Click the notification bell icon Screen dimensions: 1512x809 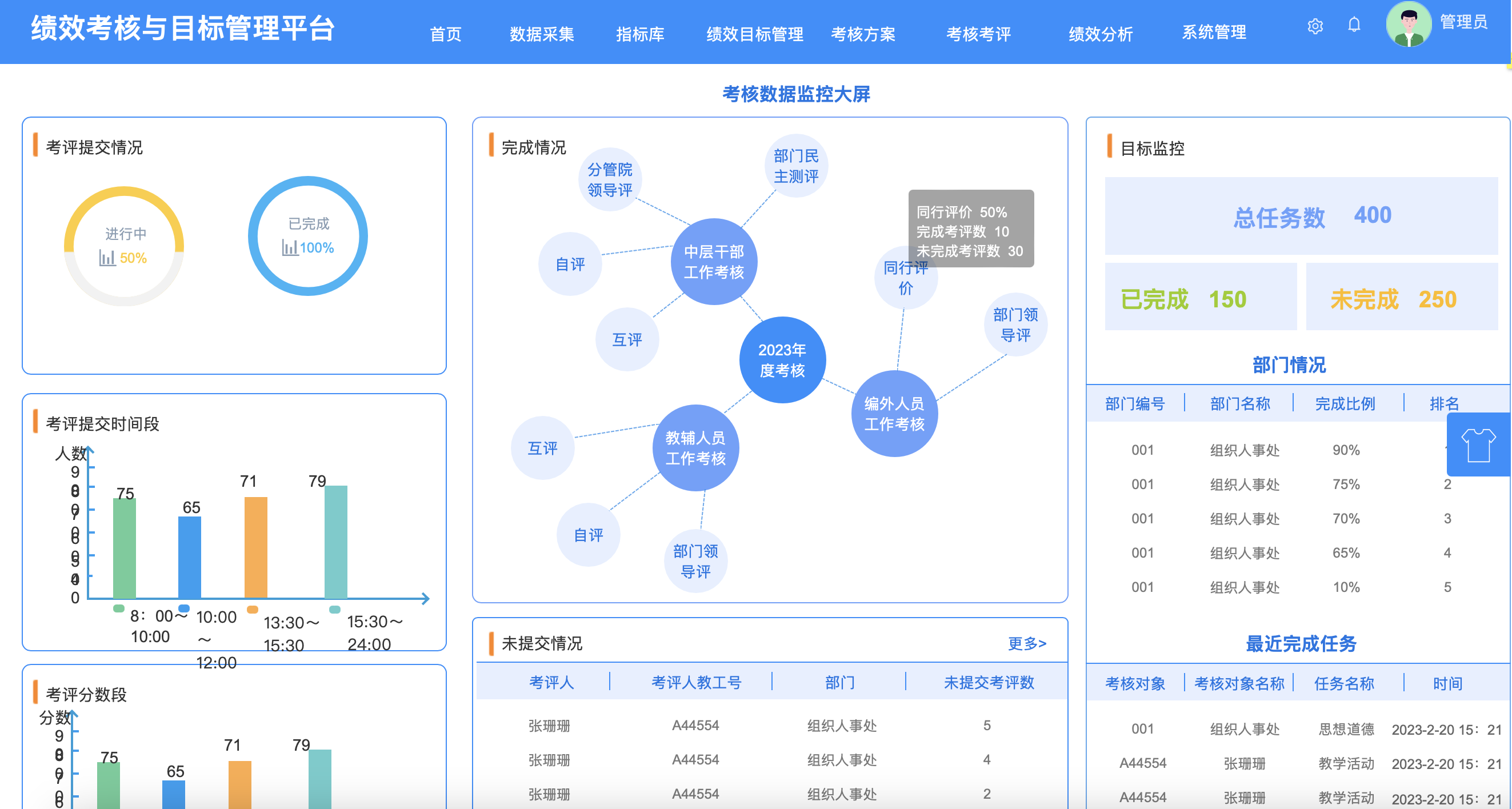pyautogui.click(x=1354, y=25)
